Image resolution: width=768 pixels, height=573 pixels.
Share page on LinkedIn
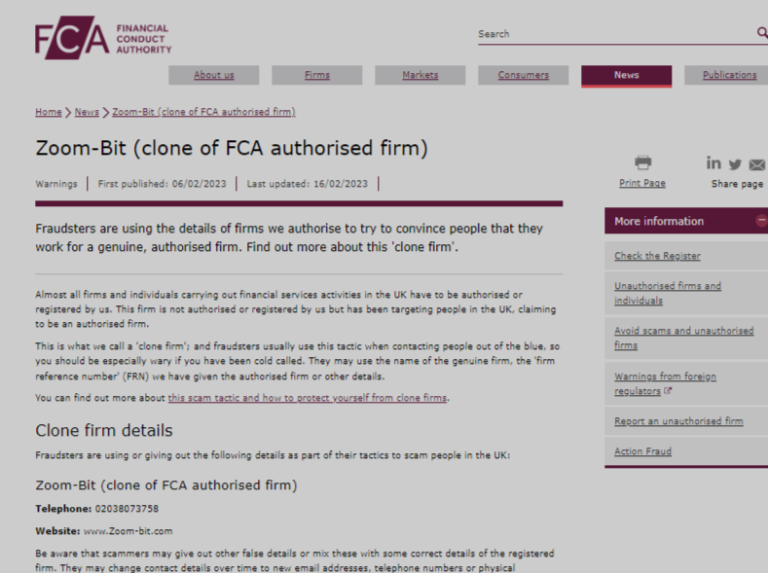pos(713,163)
